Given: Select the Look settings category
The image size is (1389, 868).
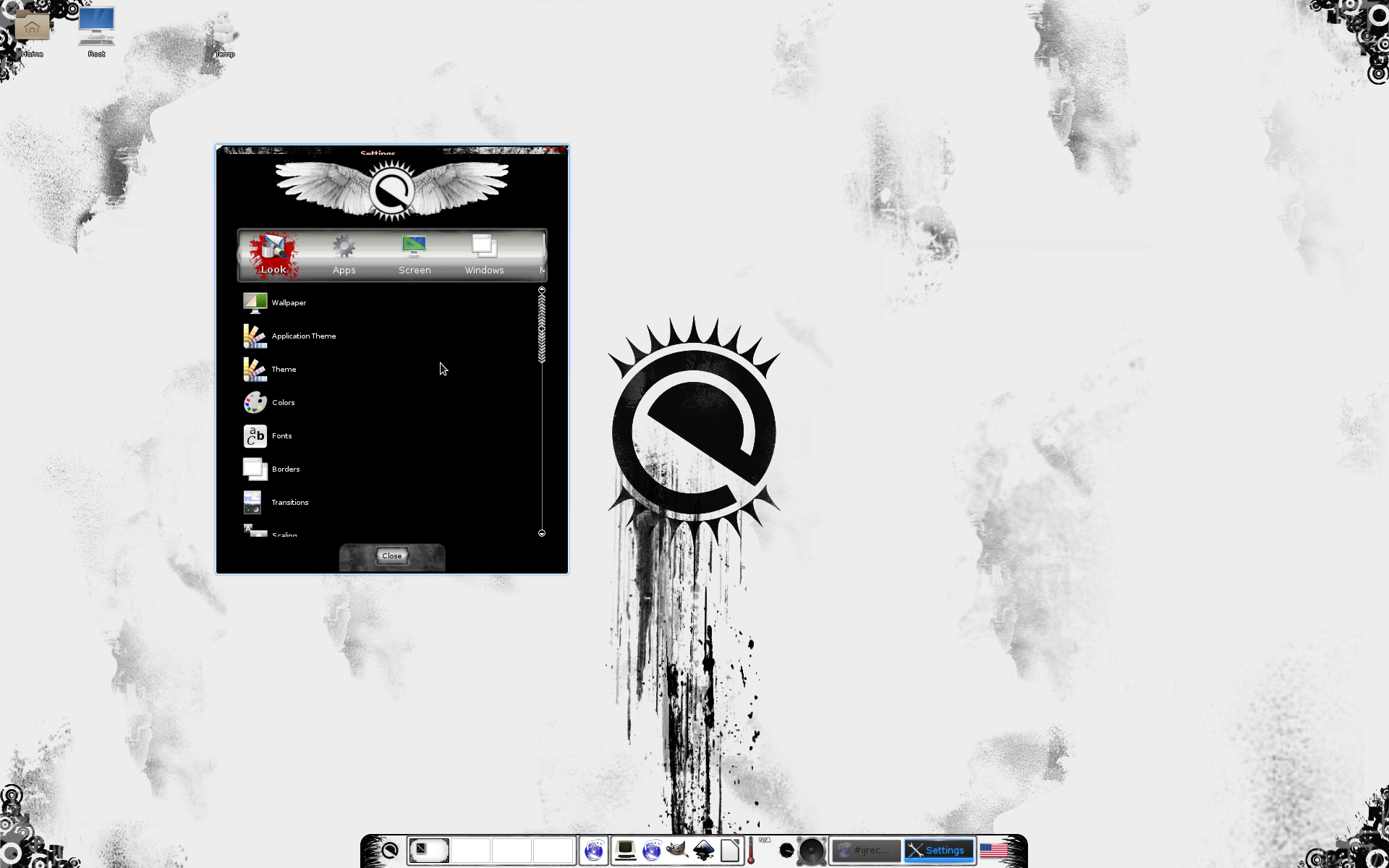Looking at the screenshot, I should 273,255.
